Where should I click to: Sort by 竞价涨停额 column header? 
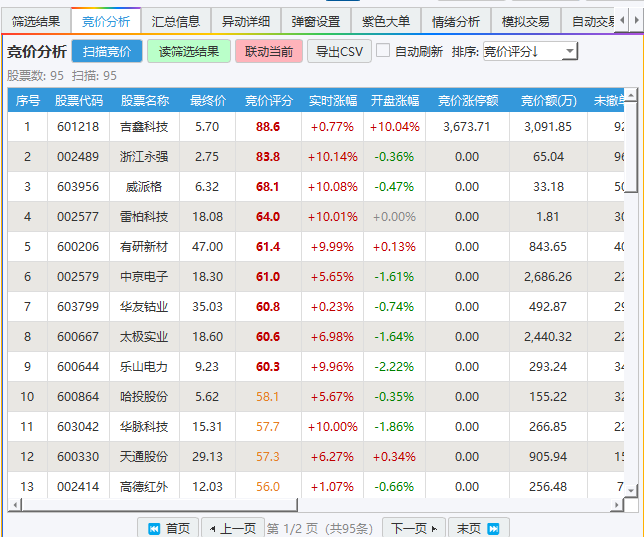click(x=468, y=101)
